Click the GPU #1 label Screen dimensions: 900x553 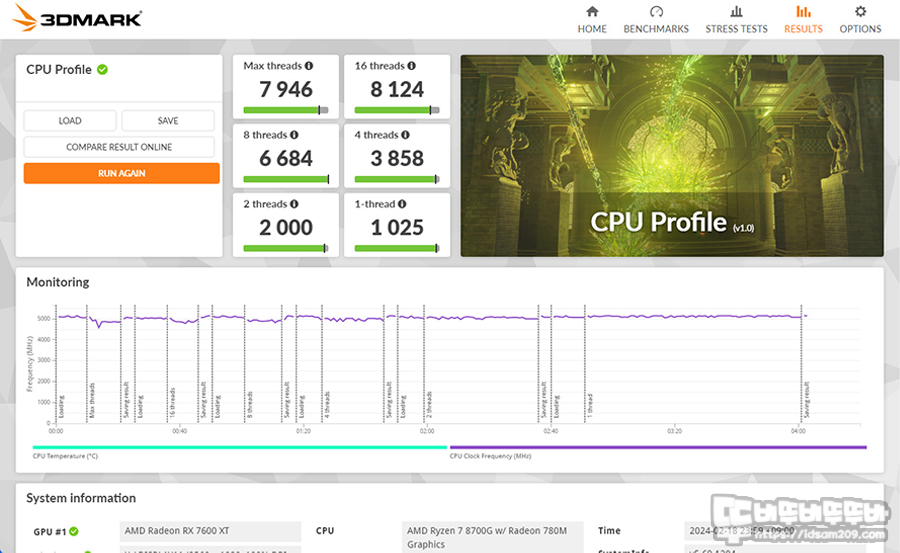pyautogui.click(x=50, y=532)
